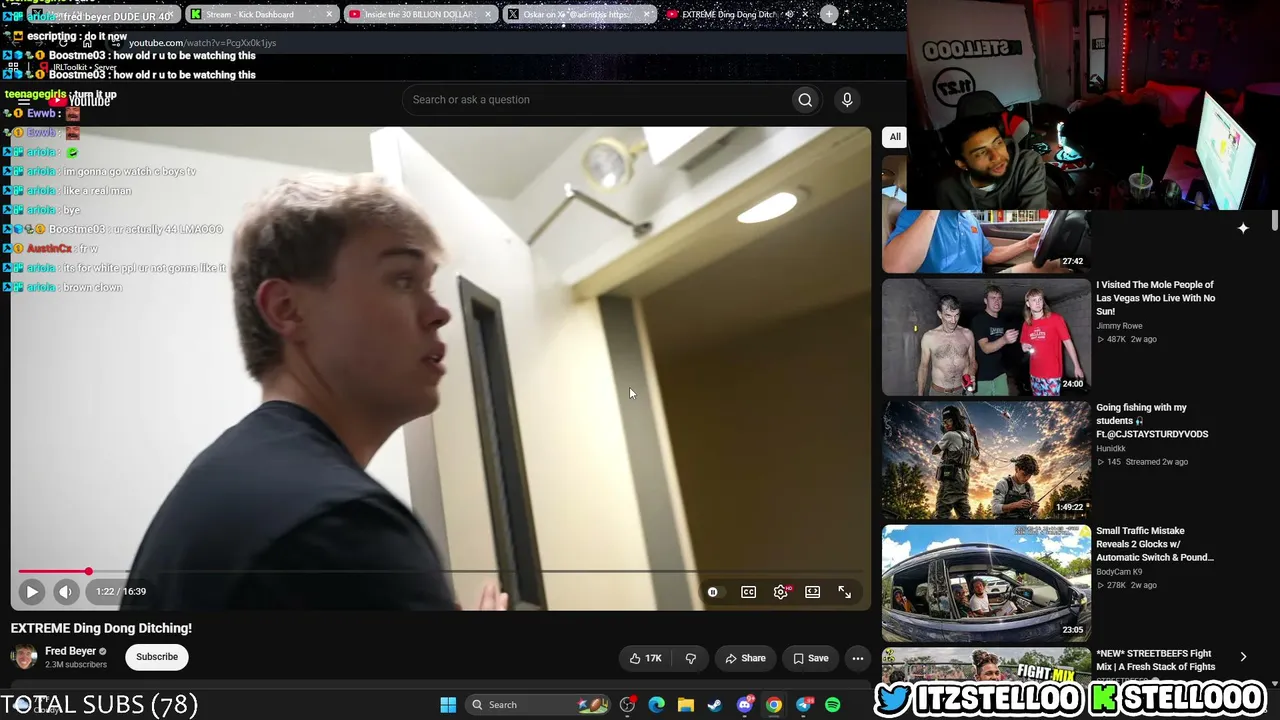Focus the YouTube search box

(595, 100)
